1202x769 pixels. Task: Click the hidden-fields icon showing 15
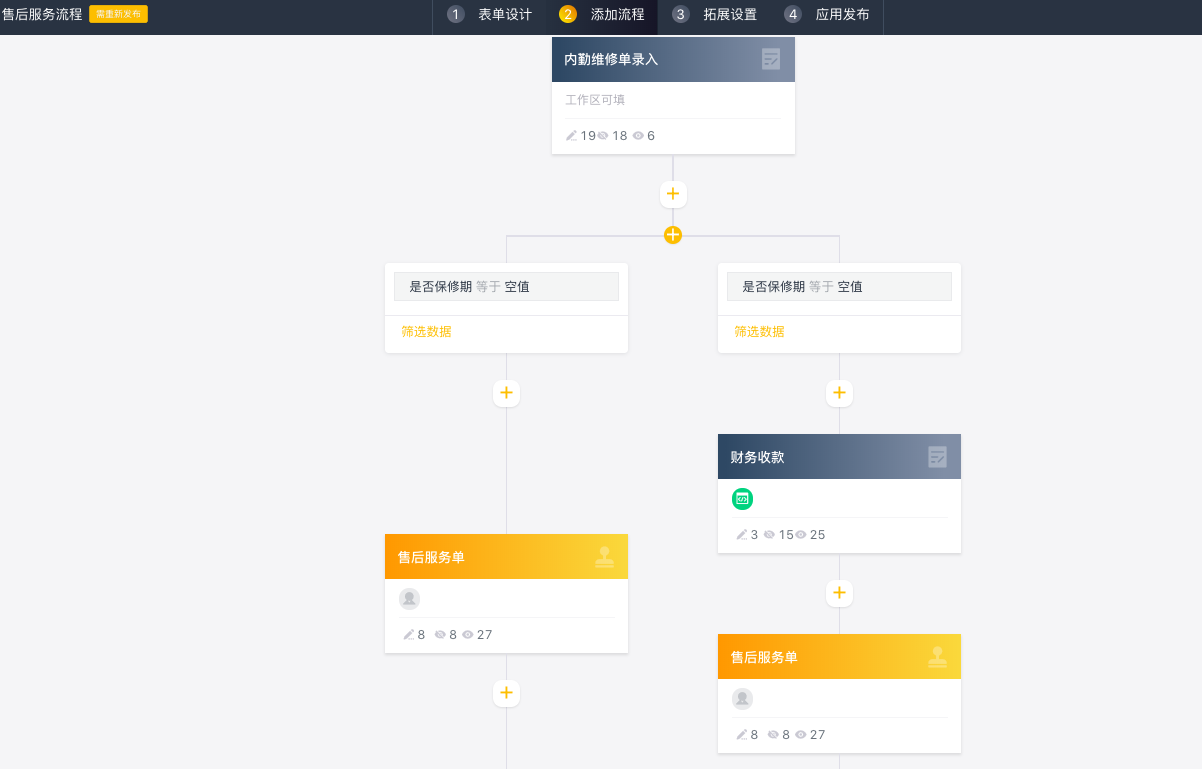[769, 535]
